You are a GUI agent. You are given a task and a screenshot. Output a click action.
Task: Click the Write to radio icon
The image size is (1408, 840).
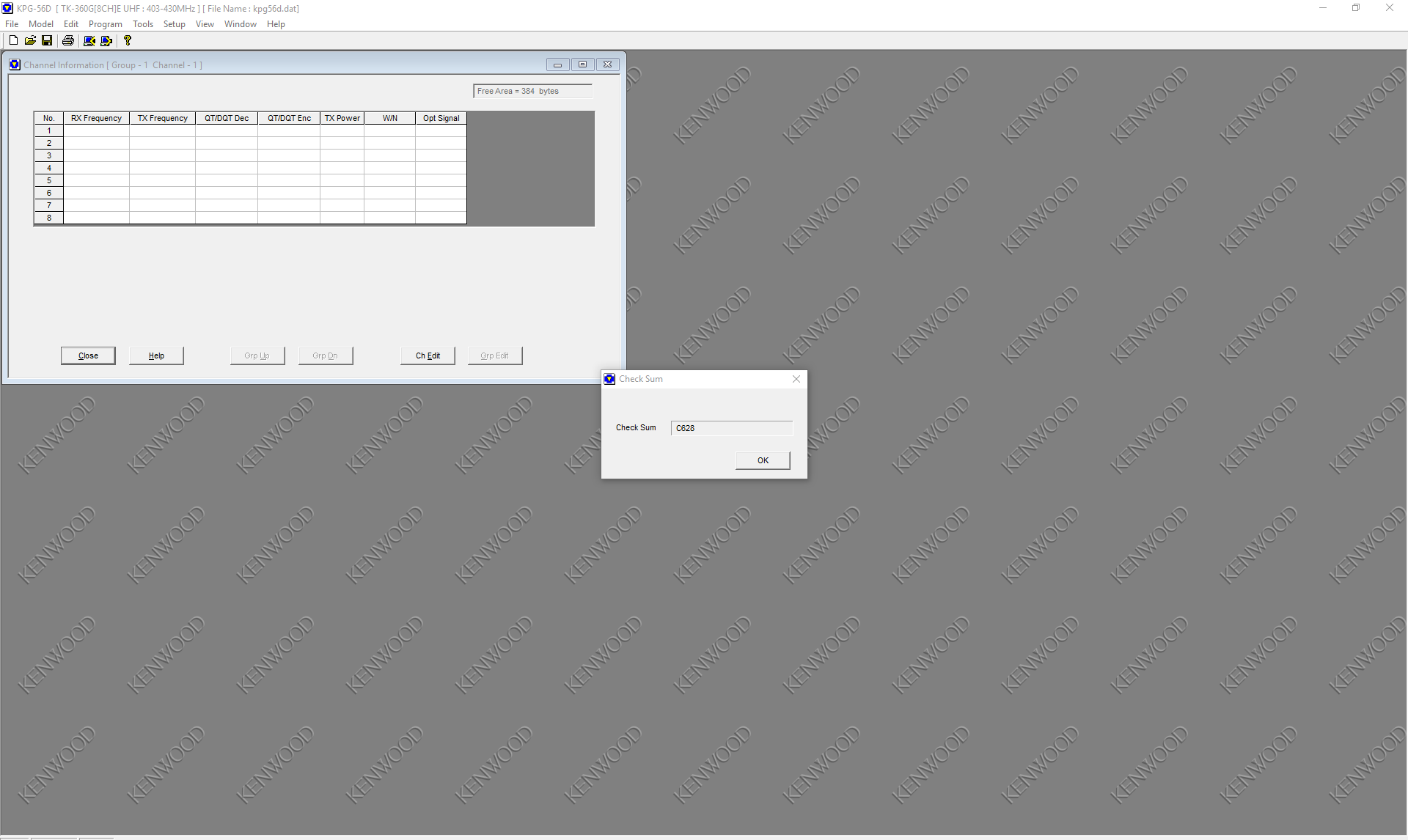click(106, 41)
